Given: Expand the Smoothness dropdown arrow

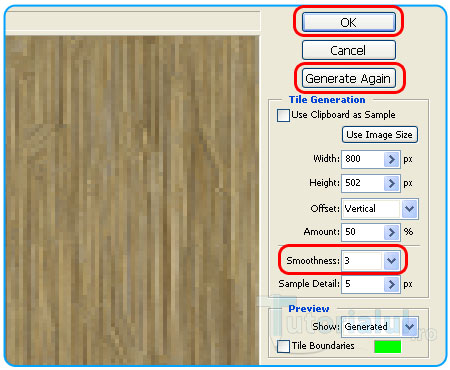Looking at the screenshot, I should click(x=391, y=261).
